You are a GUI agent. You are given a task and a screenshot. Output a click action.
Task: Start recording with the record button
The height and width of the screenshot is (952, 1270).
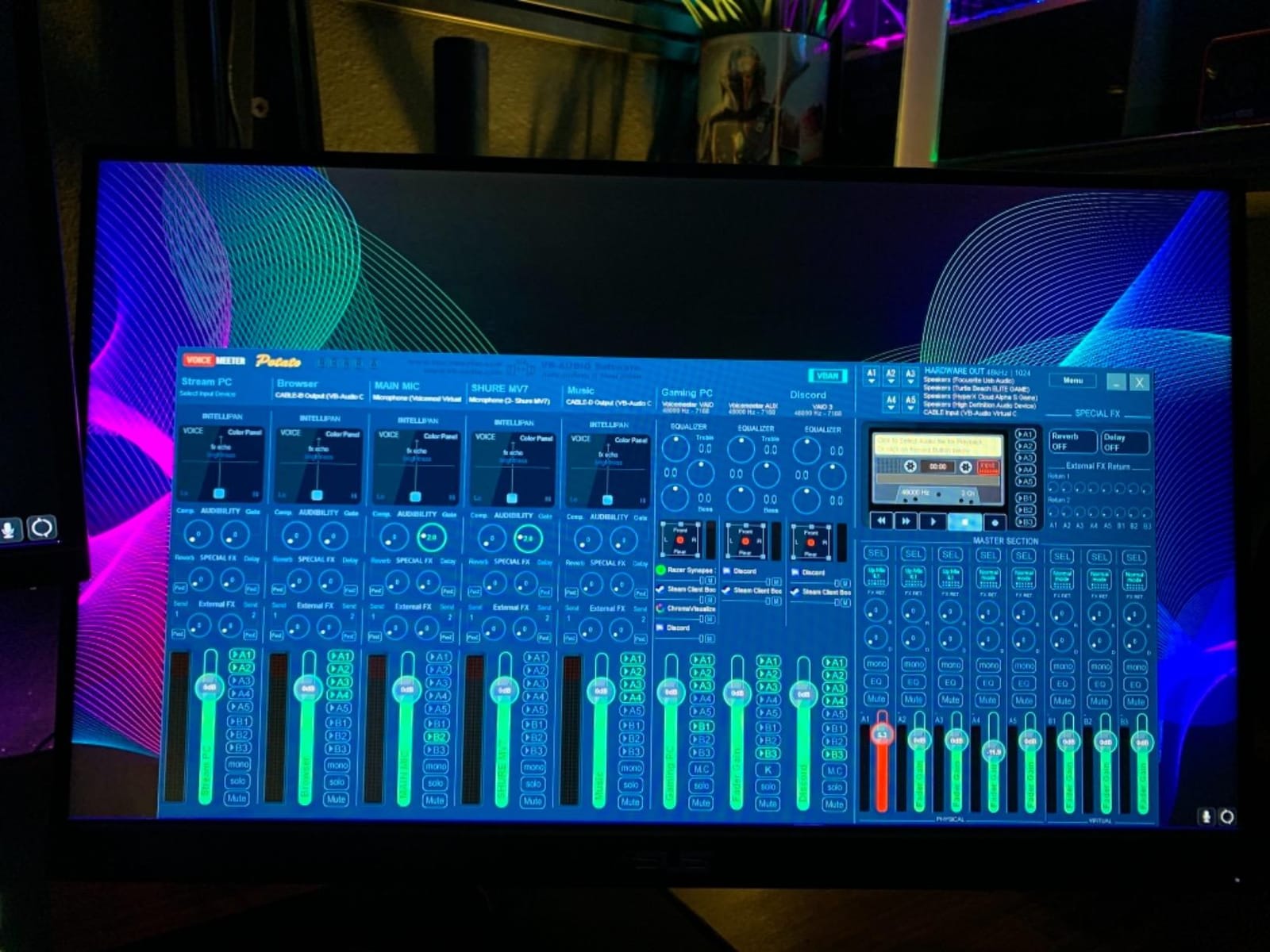point(995,522)
